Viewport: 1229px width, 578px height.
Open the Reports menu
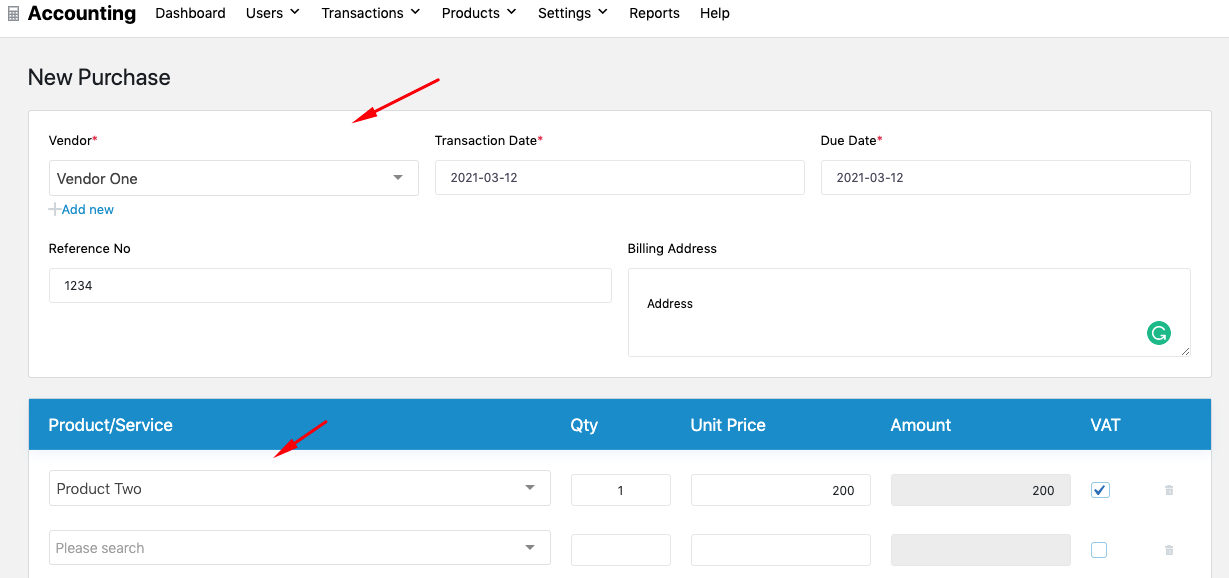[x=654, y=13]
